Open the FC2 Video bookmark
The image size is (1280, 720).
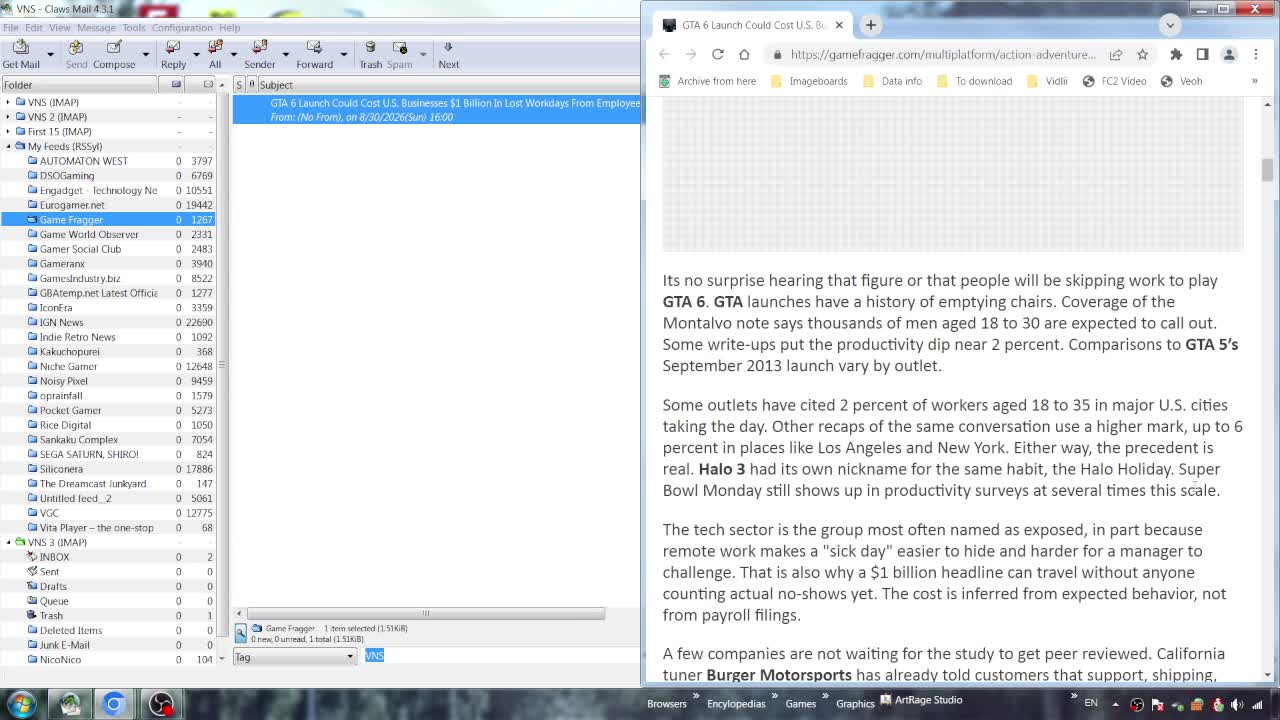pyautogui.click(x=1114, y=81)
